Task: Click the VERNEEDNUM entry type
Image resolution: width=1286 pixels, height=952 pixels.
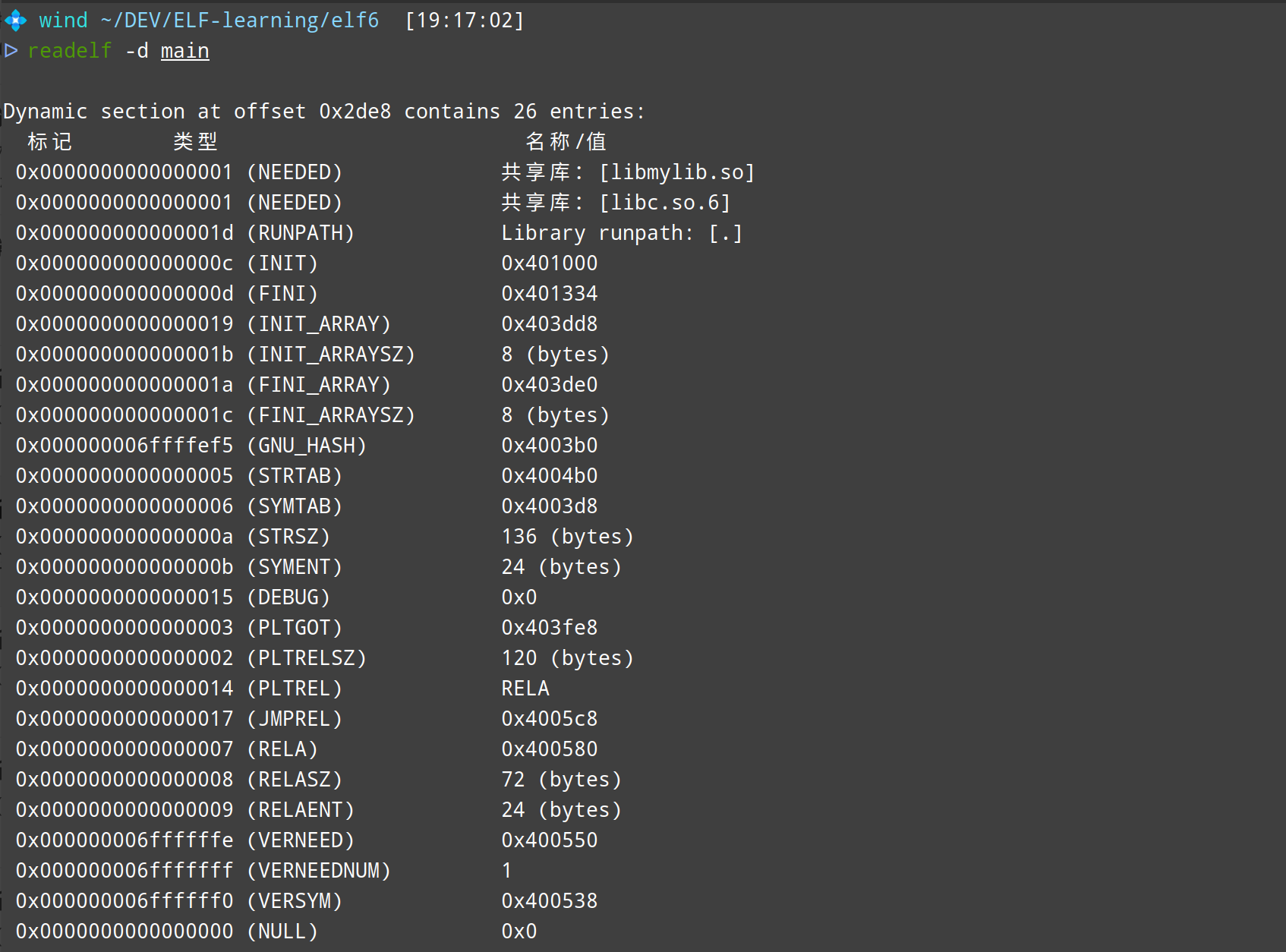Action: pos(319,871)
